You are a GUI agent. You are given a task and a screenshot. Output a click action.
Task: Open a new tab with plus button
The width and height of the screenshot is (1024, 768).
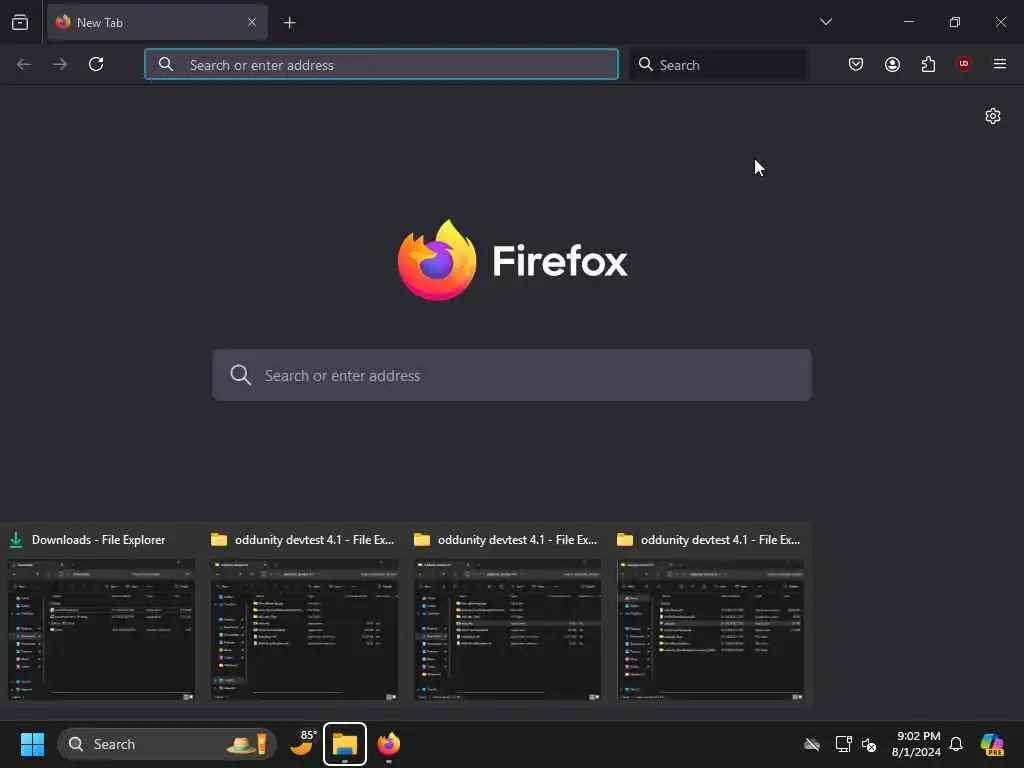(x=289, y=23)
